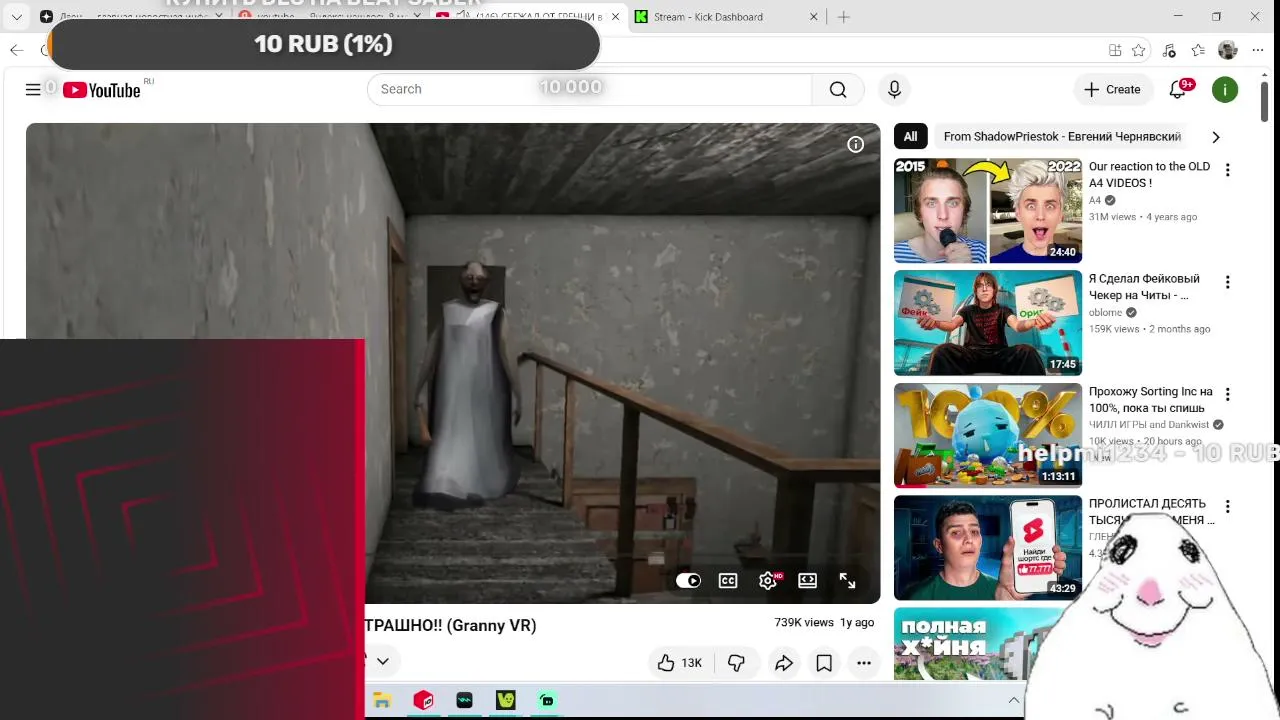1280x720 pixels.
Task: Open the browser profile picture
Action: pyautogui.click(x=1228, y=50)
